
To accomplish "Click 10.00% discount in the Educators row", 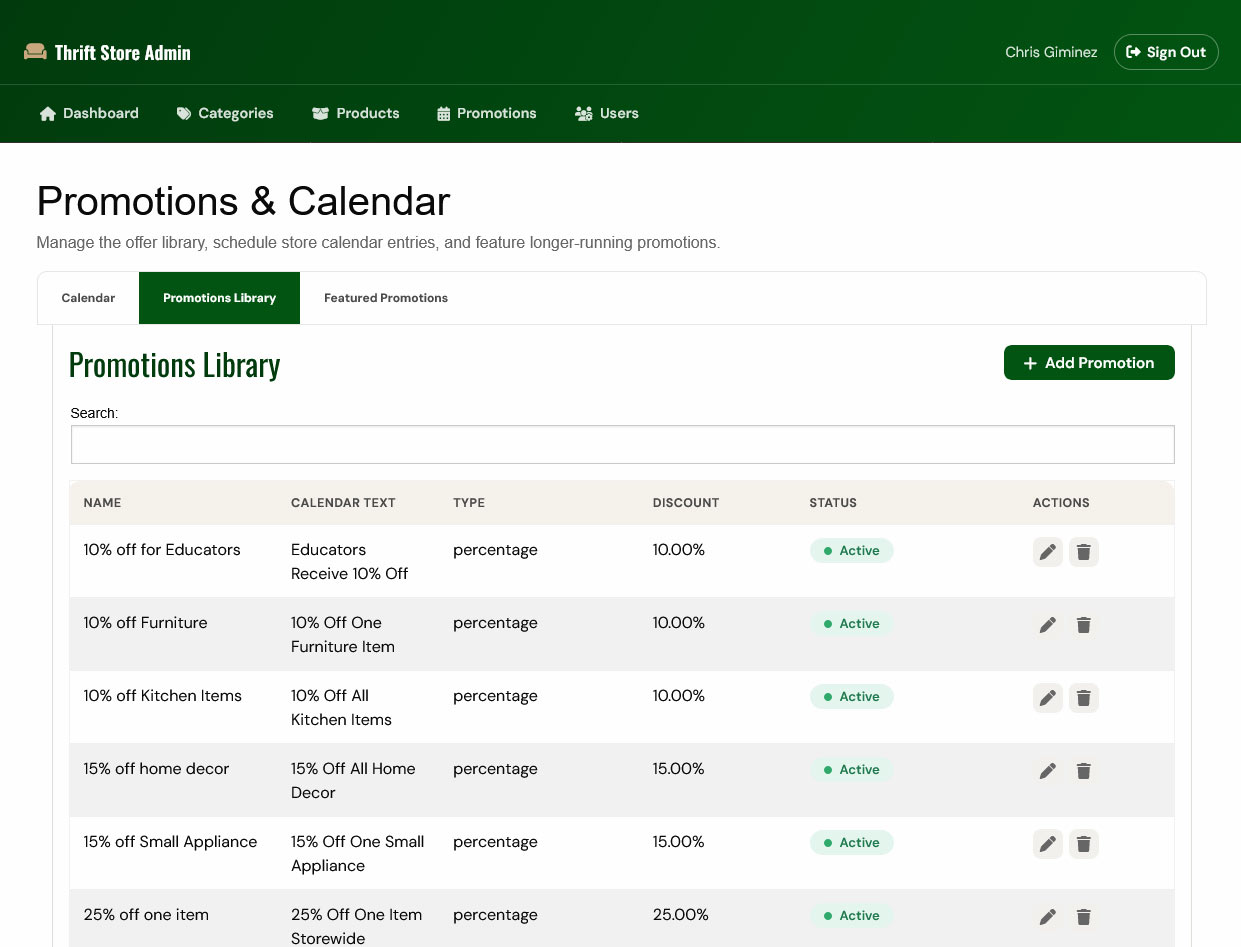I will tap(679, 550).
